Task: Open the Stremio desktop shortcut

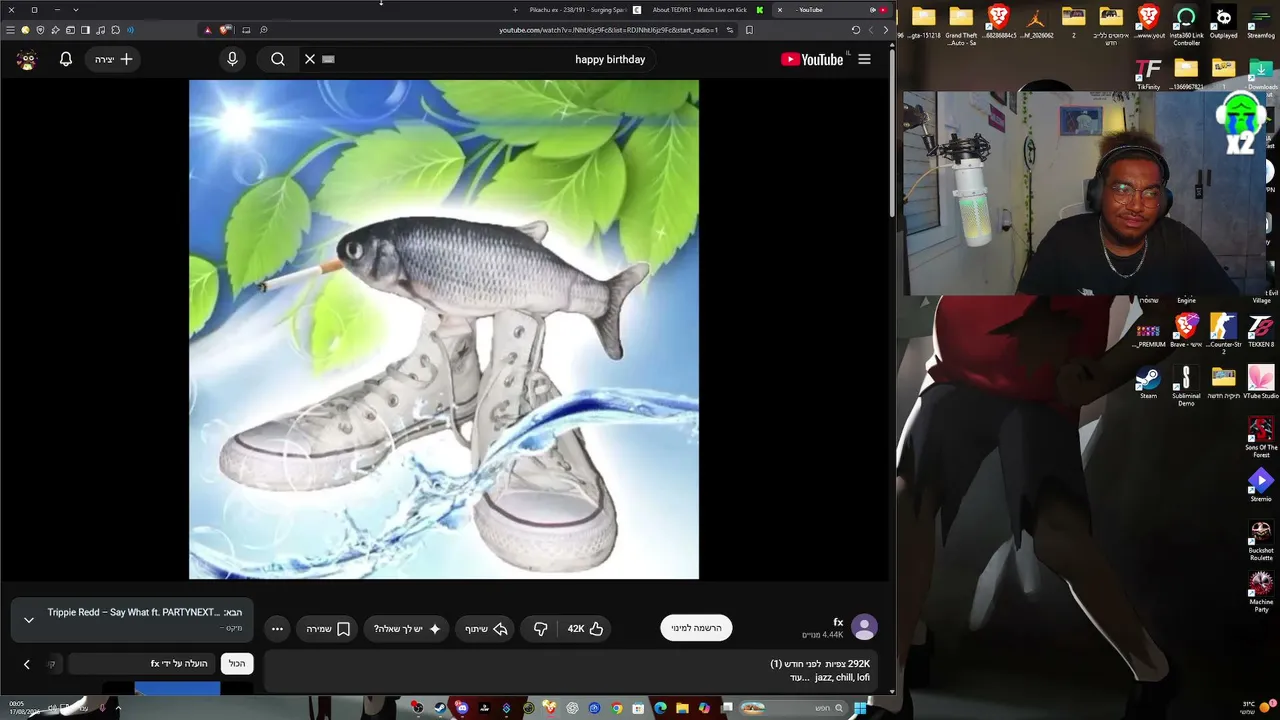Action: pos(1261,487)
